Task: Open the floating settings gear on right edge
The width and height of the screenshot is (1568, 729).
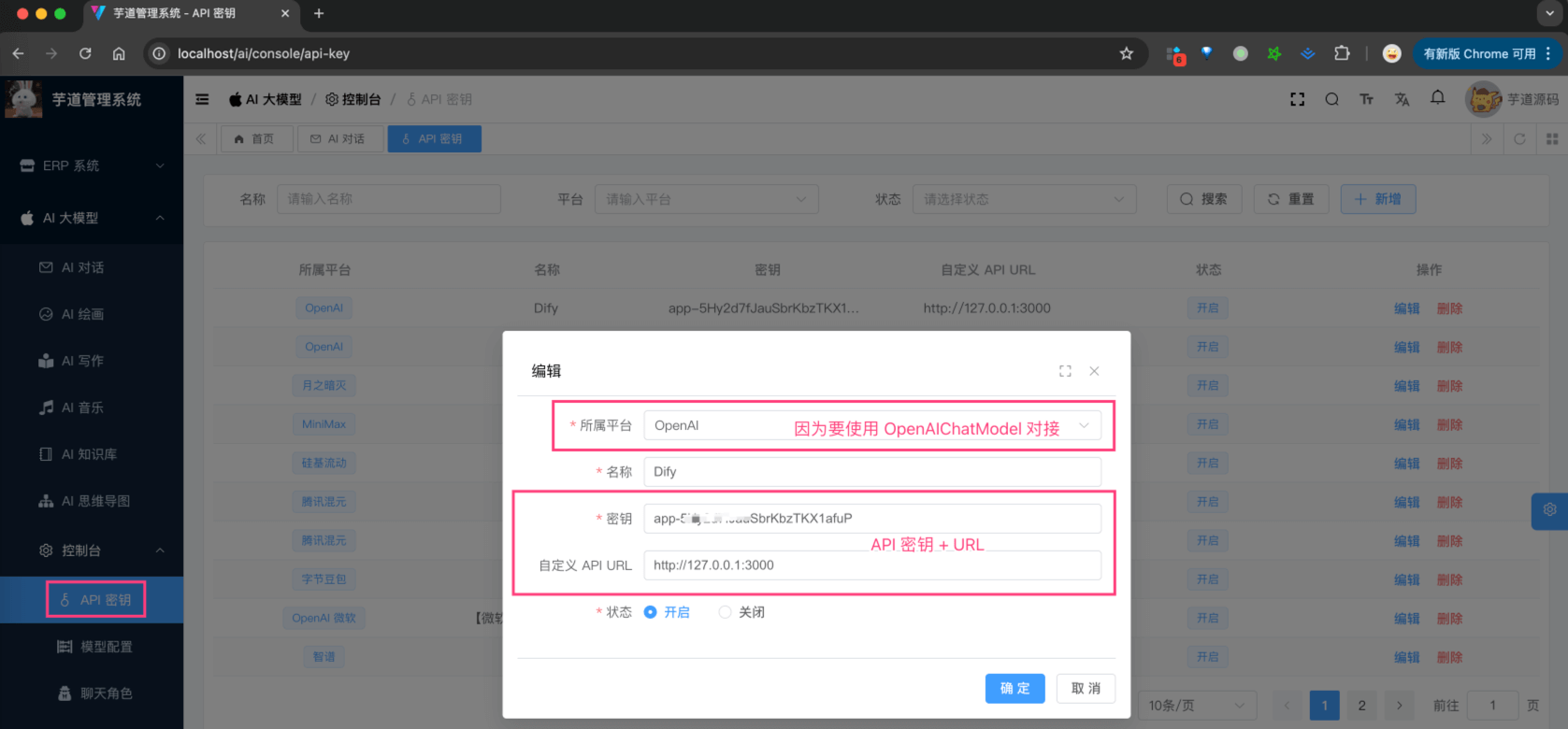Action: coord(1549,510)
